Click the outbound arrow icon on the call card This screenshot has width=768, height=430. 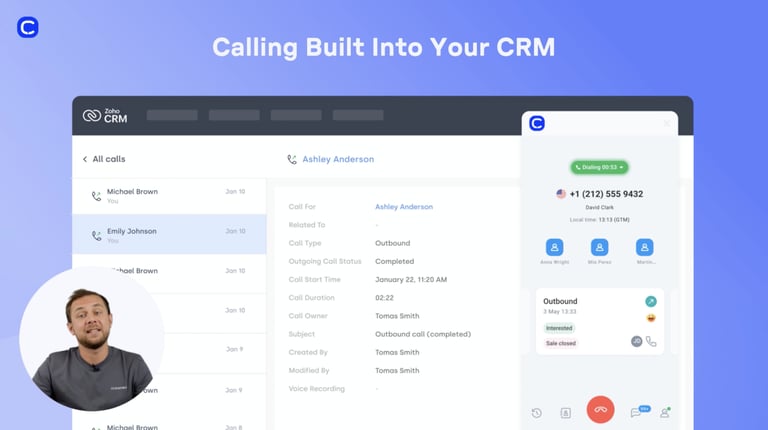pos(650,301)
